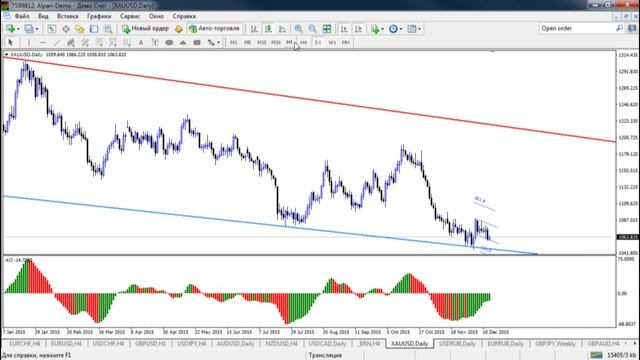Expand the Templates dropdown arrow
This screenshot has height=360, width=640.
(x=419, y=29)
